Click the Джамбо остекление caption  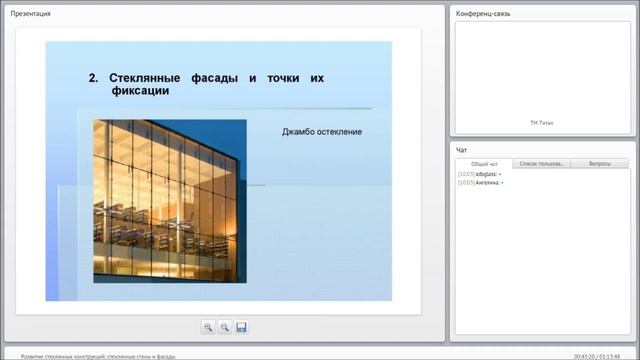pyautogui.click(x=322, y=132)
